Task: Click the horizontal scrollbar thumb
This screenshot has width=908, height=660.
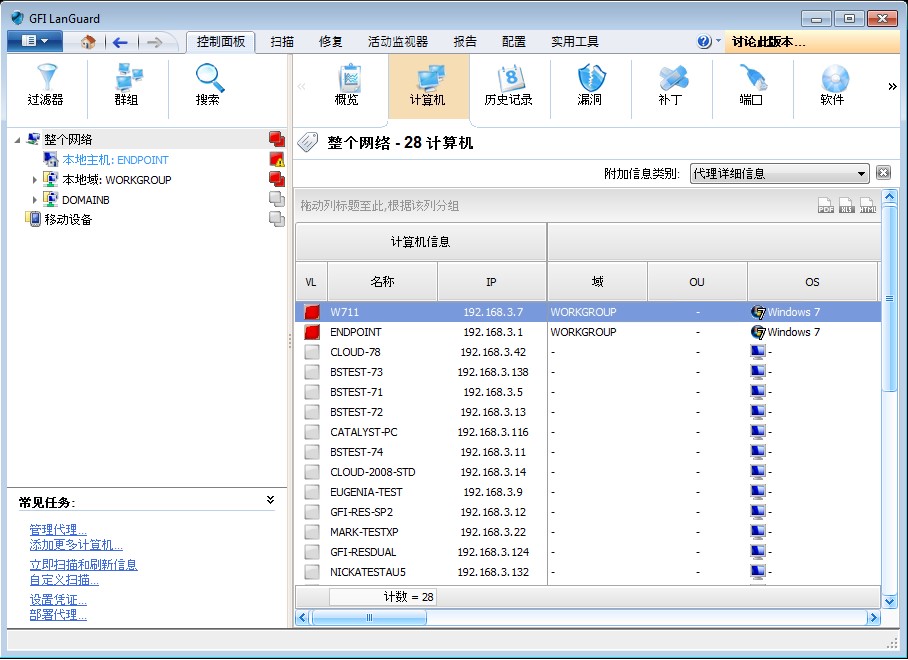Action: 369,618
